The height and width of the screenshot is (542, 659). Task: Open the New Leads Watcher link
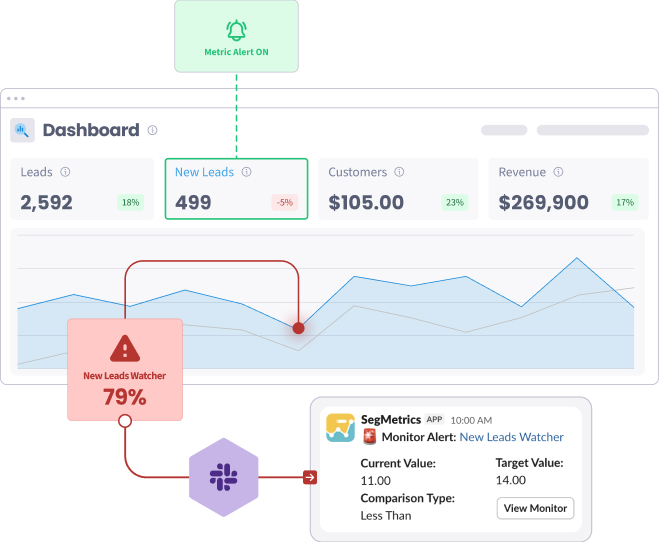pyautogui.click(x=511, y=437)
